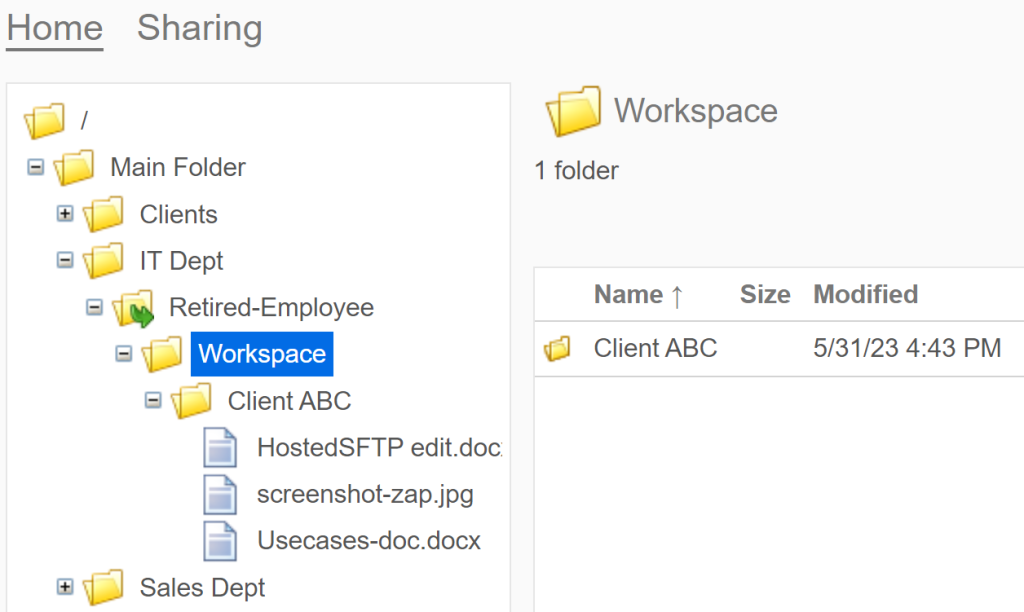Sort files by the Name column
This screenshot has width=1024, height=612.
click(627, 294)
